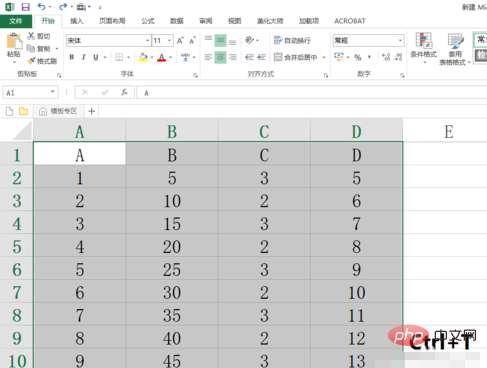487x368 pixels.
Task: Open font group dialog launcher
Action: (x=195, y=76)
